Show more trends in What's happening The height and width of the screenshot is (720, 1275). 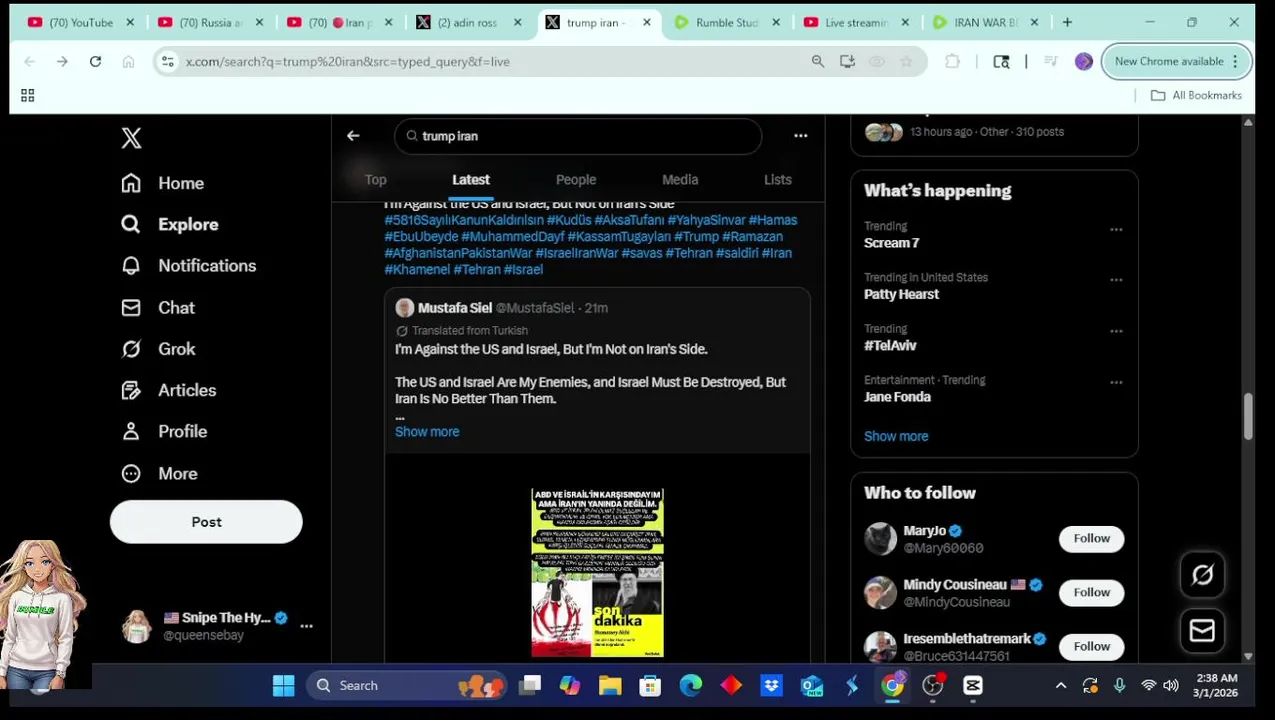click(896, 436)
